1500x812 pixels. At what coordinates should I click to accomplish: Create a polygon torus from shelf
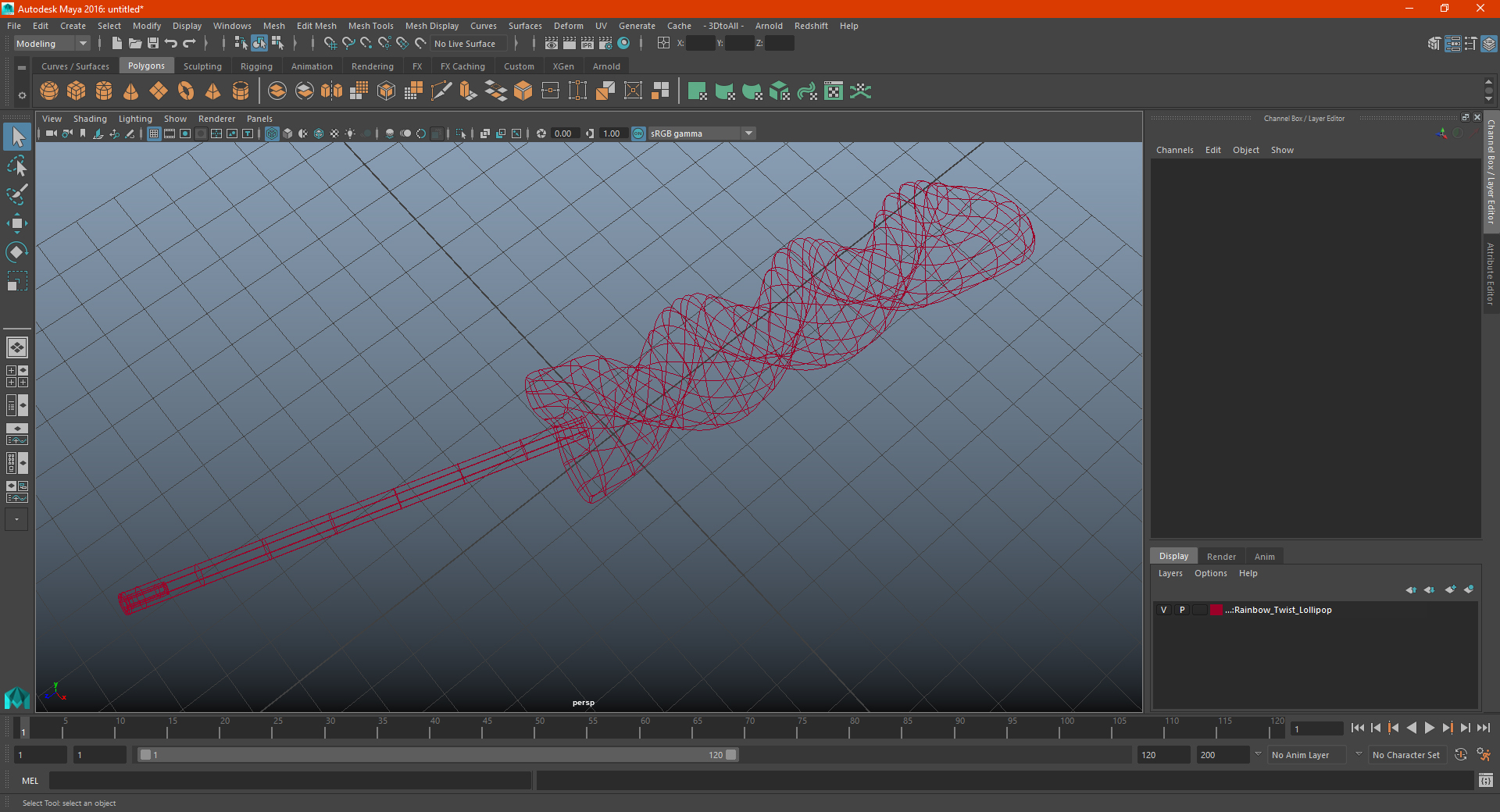tap(186, 91)
